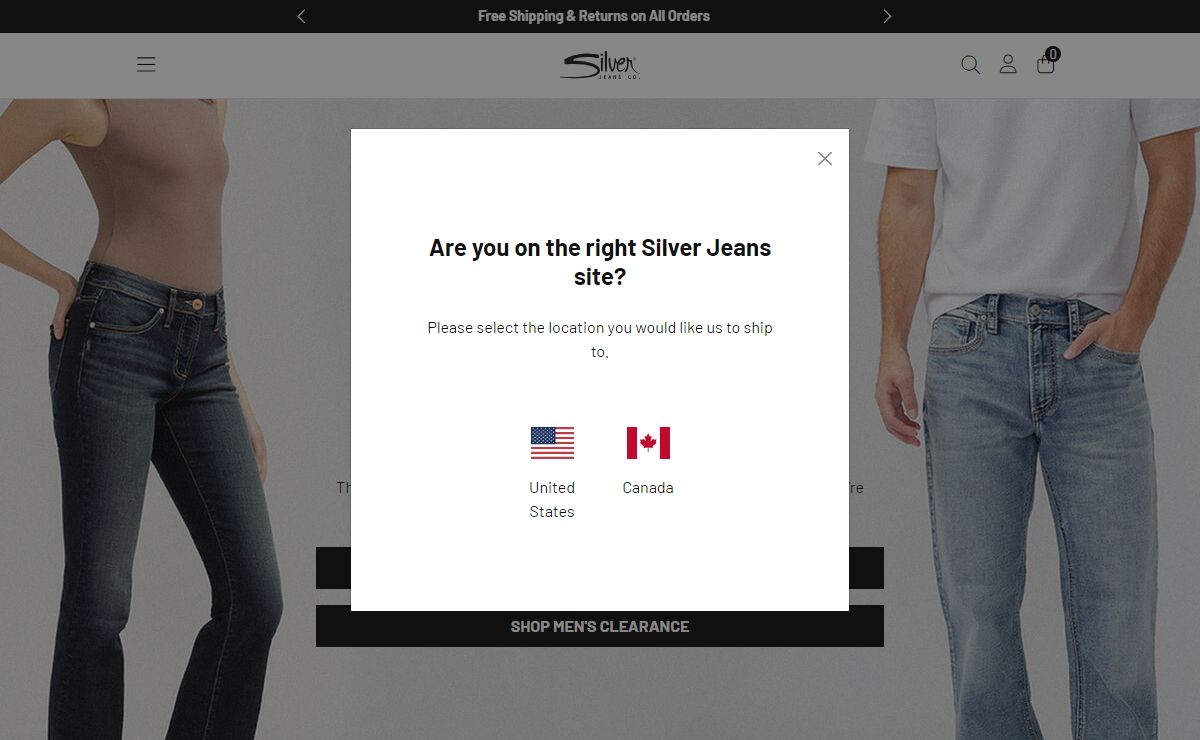This screenshot has width=1200, height=740.
Task: Click the cart count badge showing 0
Action: 1053,54
